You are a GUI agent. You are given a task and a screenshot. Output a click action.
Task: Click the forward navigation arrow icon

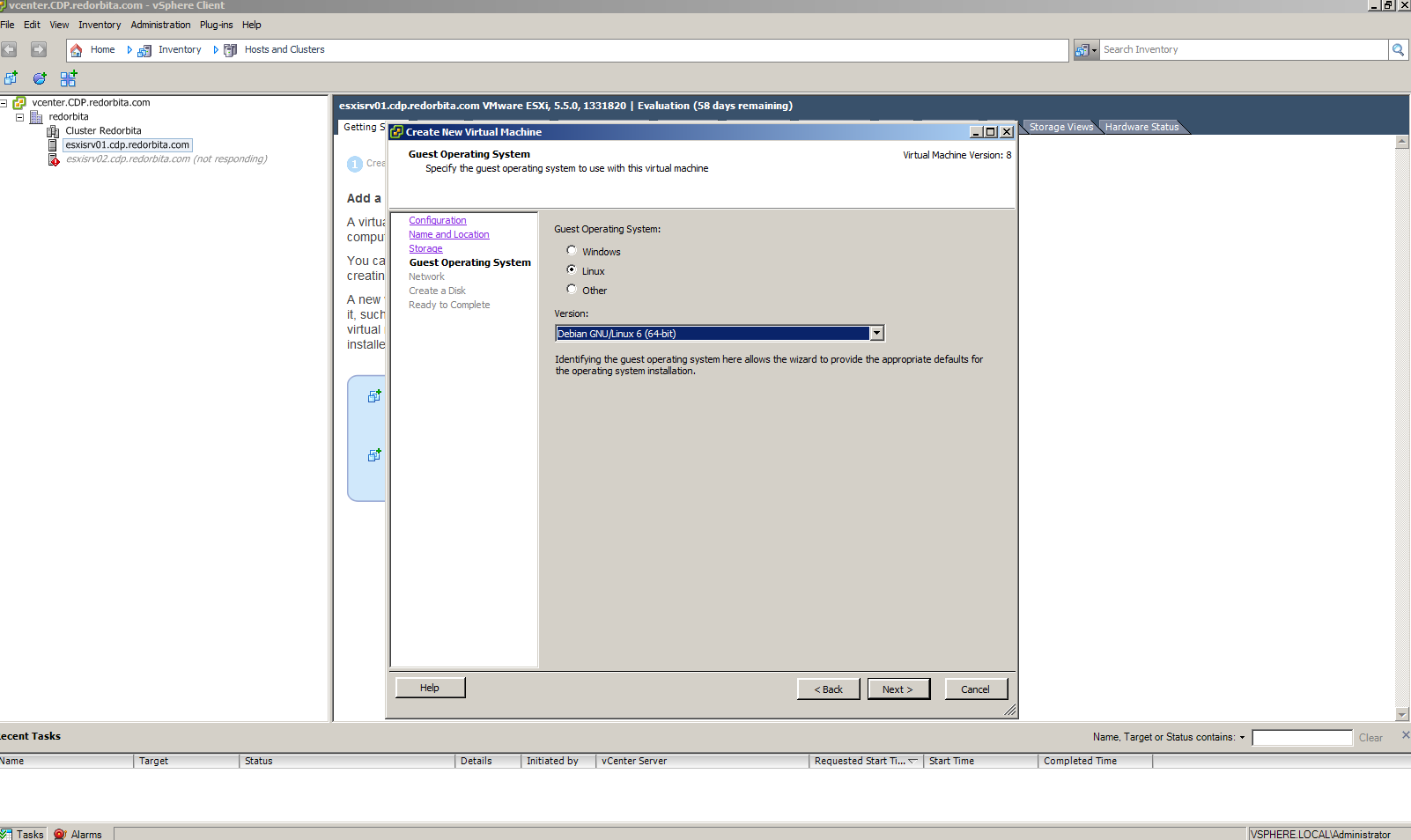click(39, 49)
